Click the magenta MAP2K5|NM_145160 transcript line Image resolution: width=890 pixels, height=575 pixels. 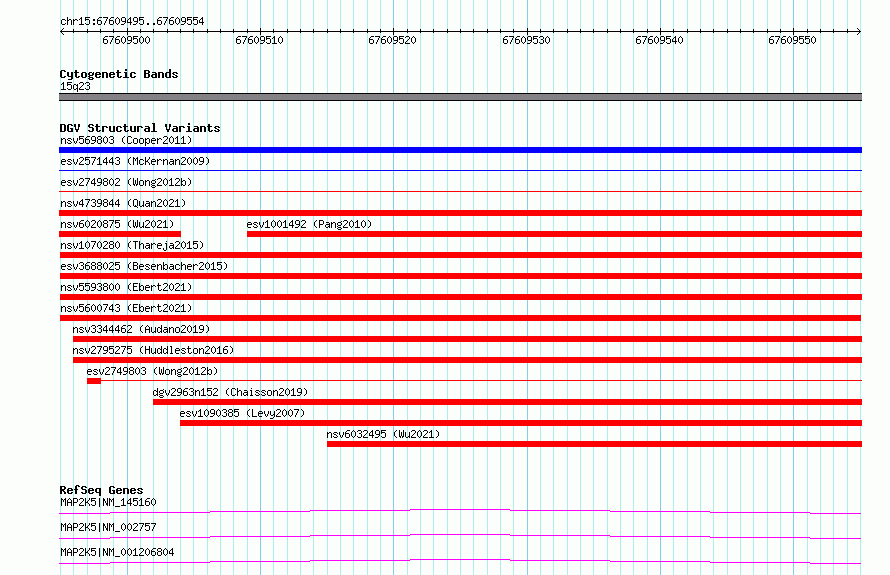tap(460, 511)
